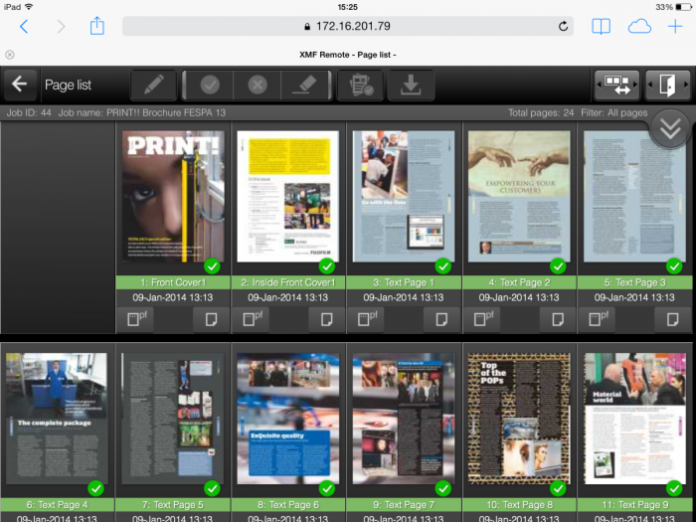The width and height of the screenshot is (696, 522).
Task: Click the download arrow toolbar icon
Action: tap(410, 85)
